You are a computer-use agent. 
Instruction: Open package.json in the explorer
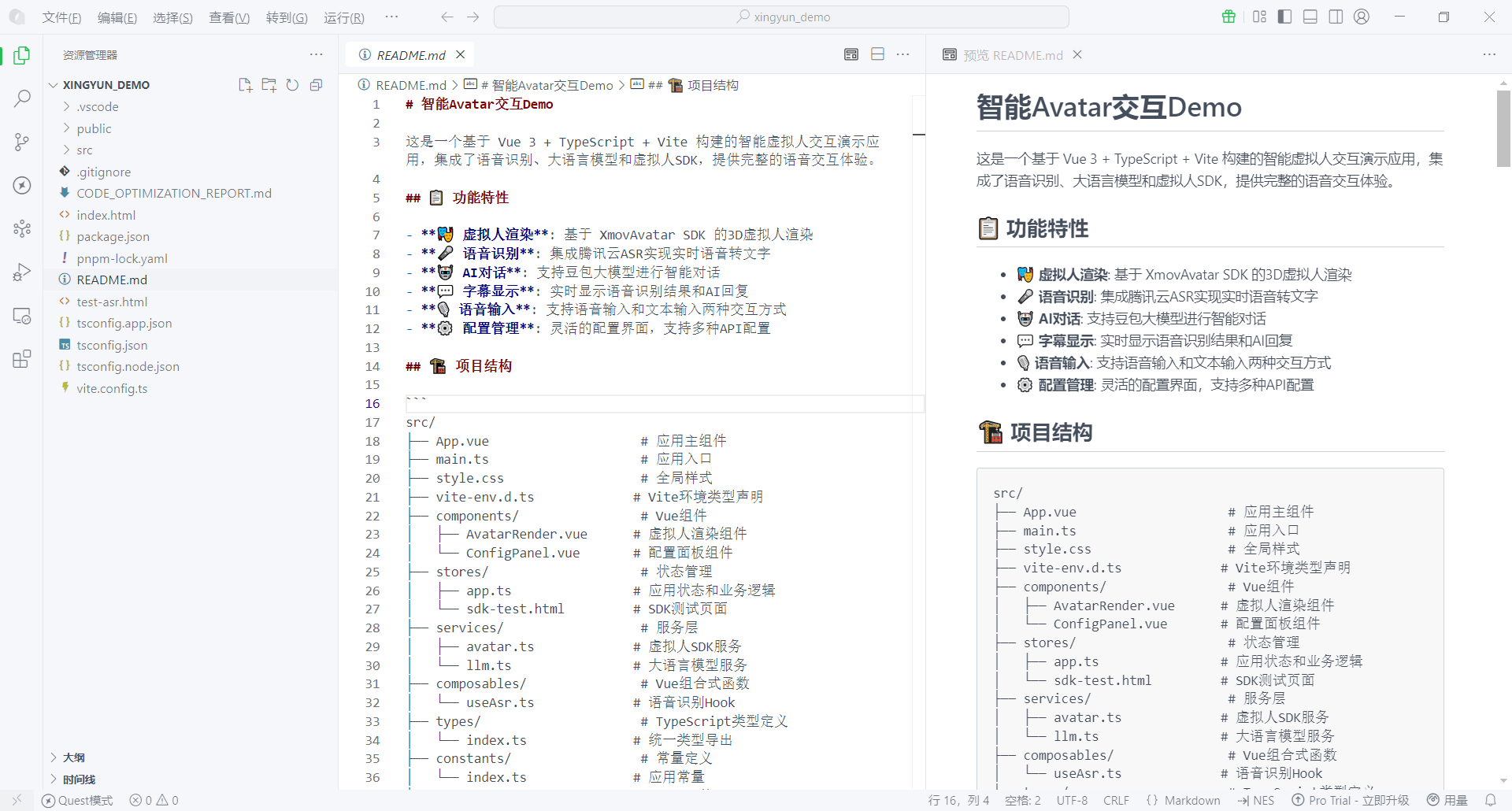(113, 236)
